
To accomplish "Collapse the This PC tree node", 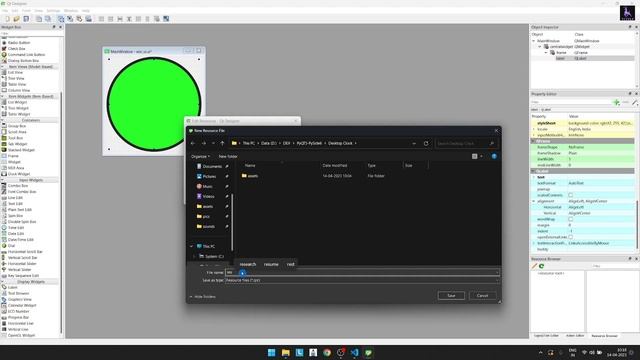I will coord(191,247).
